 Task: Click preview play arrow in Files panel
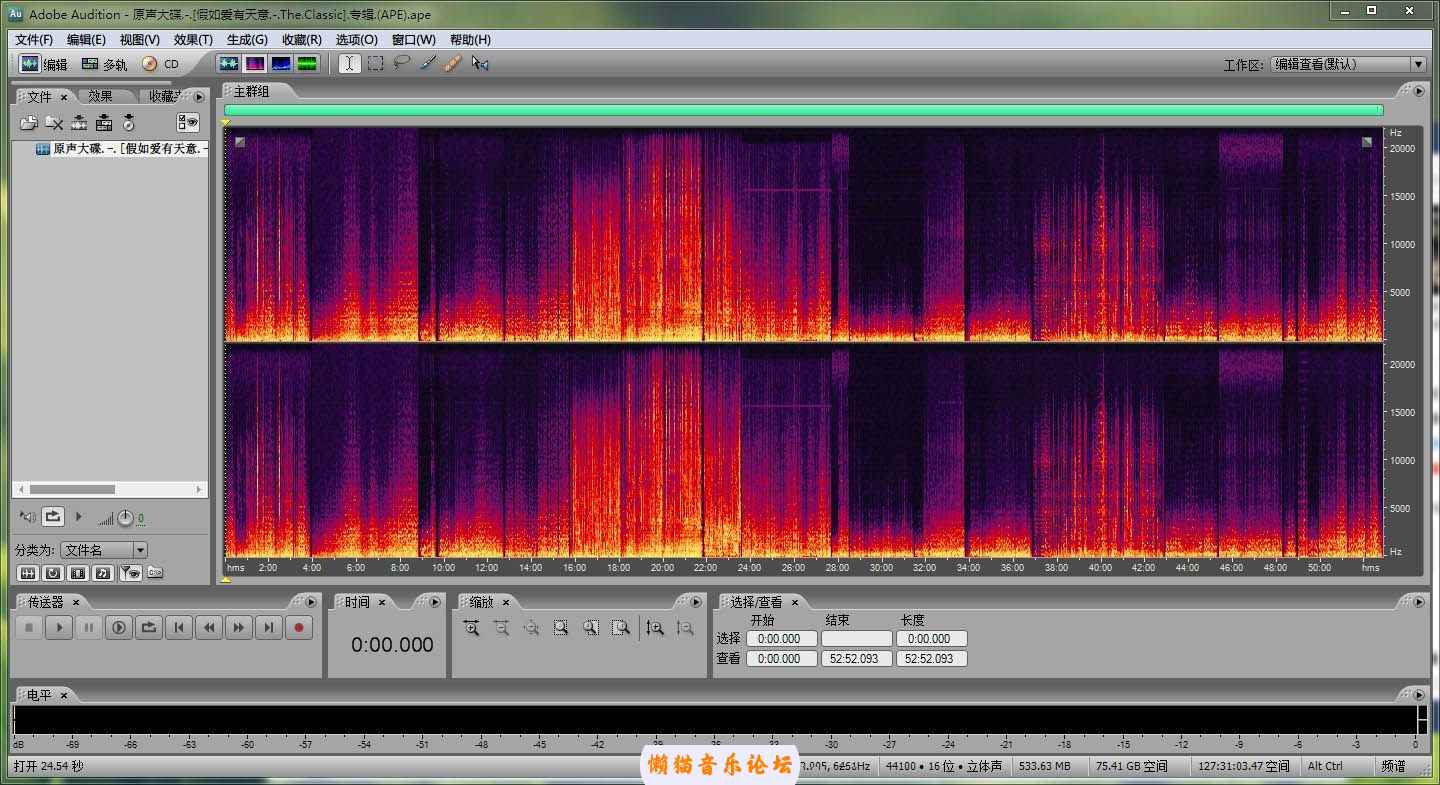(x=79, y=517)
